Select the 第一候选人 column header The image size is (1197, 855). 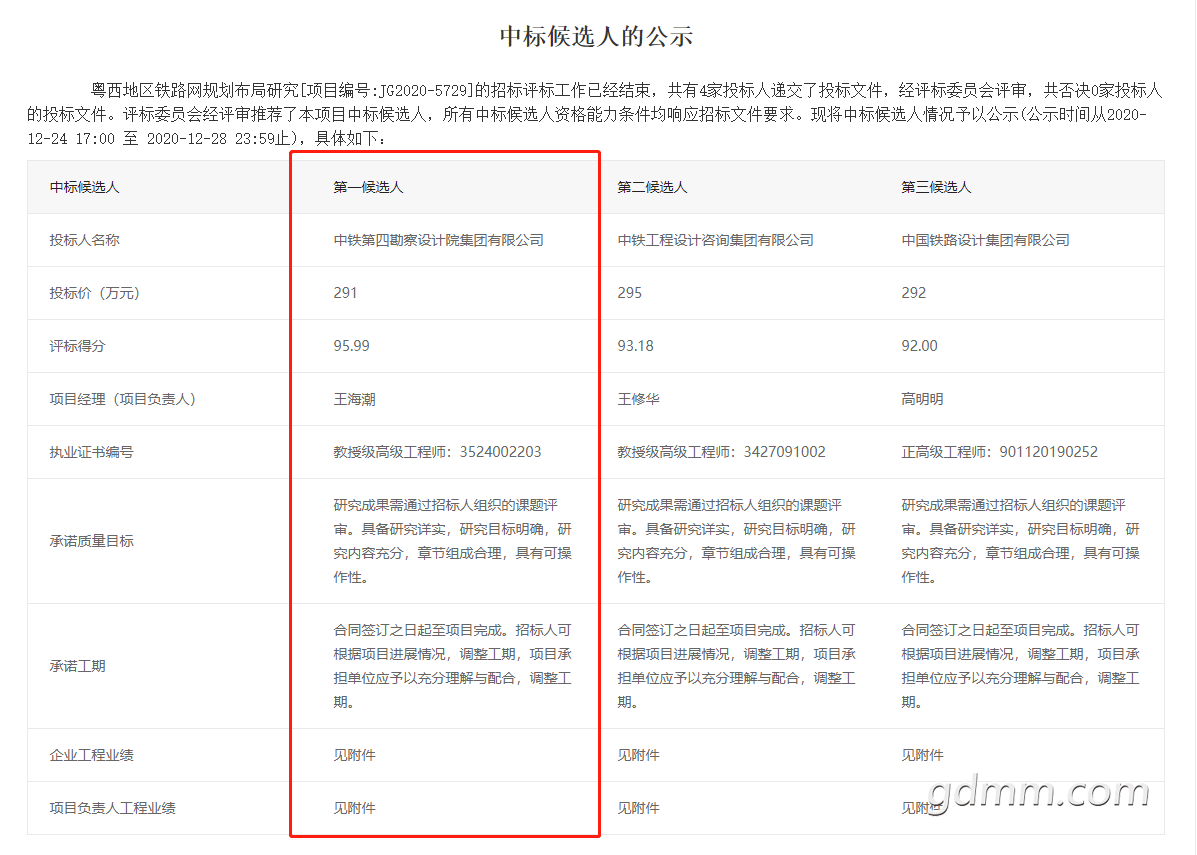pyautogui.click(x=369, y=187)
